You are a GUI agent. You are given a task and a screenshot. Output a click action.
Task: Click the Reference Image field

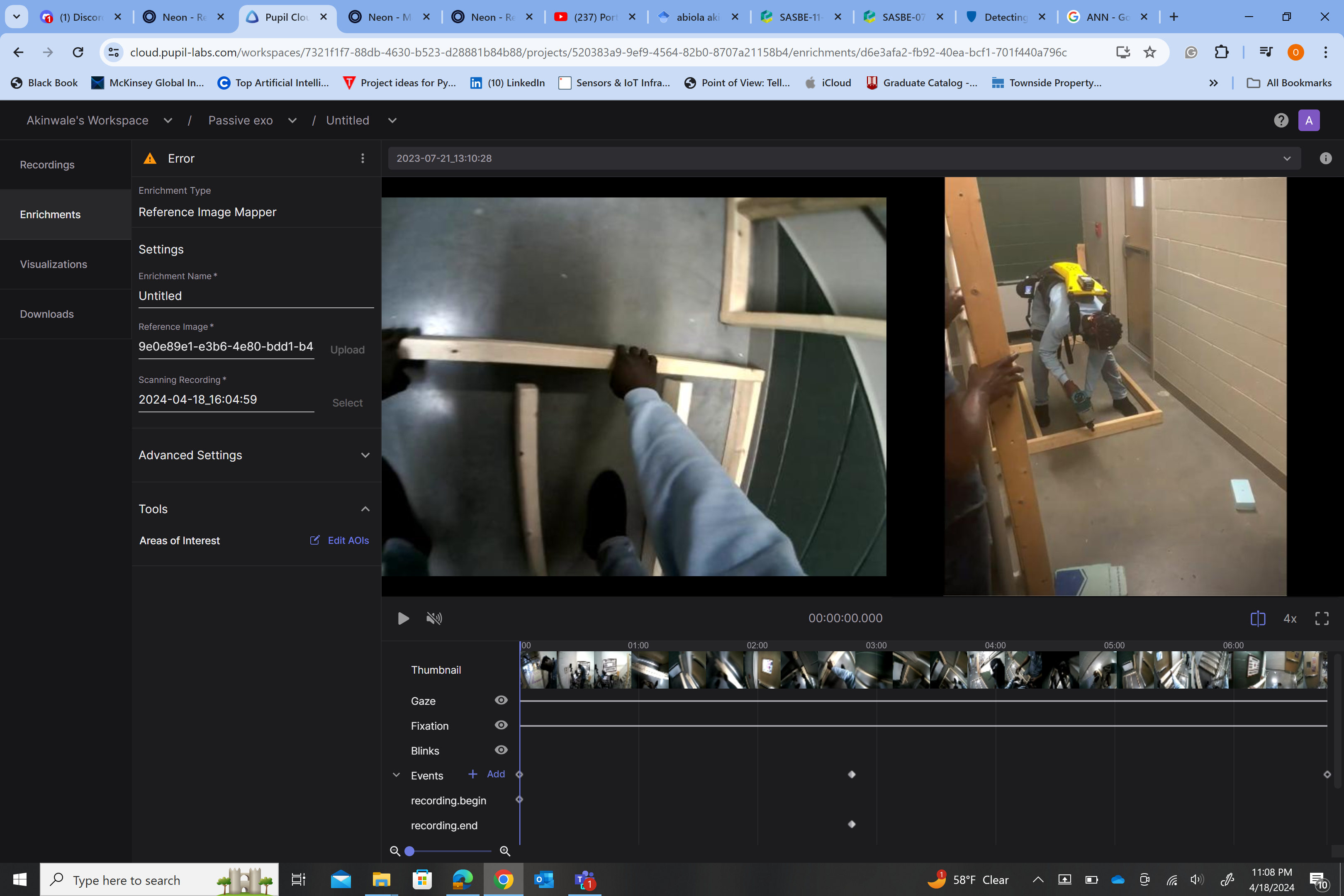(x=226, y=347)
